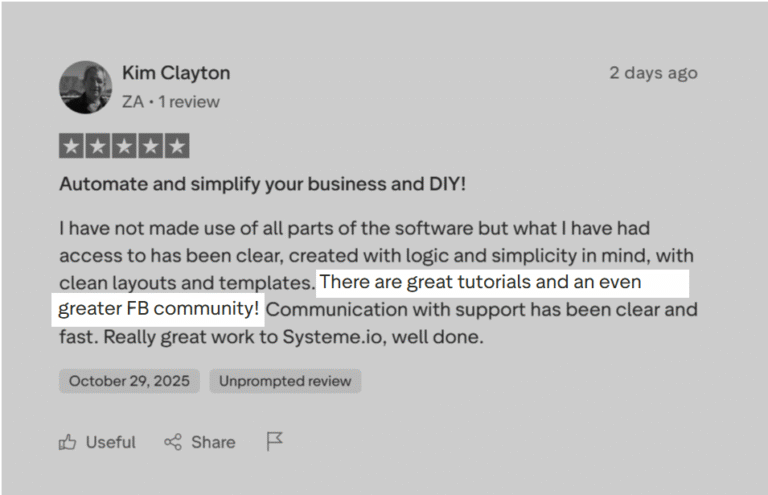The image size is (768, 495).
Task: Mark the review as Useful via its label
Action: 110,442
